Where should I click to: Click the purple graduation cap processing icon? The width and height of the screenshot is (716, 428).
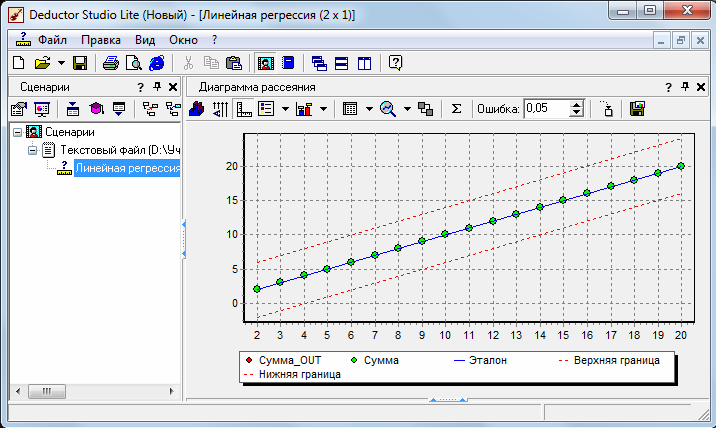click(x=96, y=109)
